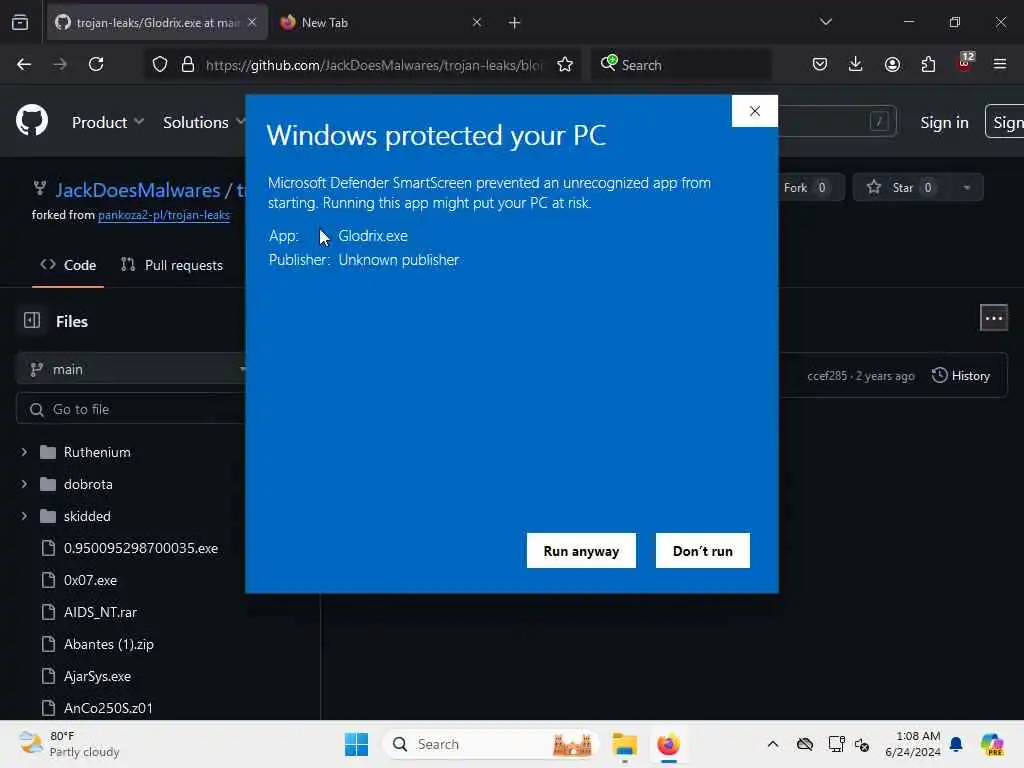Bookmark this page with star icon
Viewport: 1024px width, 768px height.
pyautogui.click(x=565, y=64)
